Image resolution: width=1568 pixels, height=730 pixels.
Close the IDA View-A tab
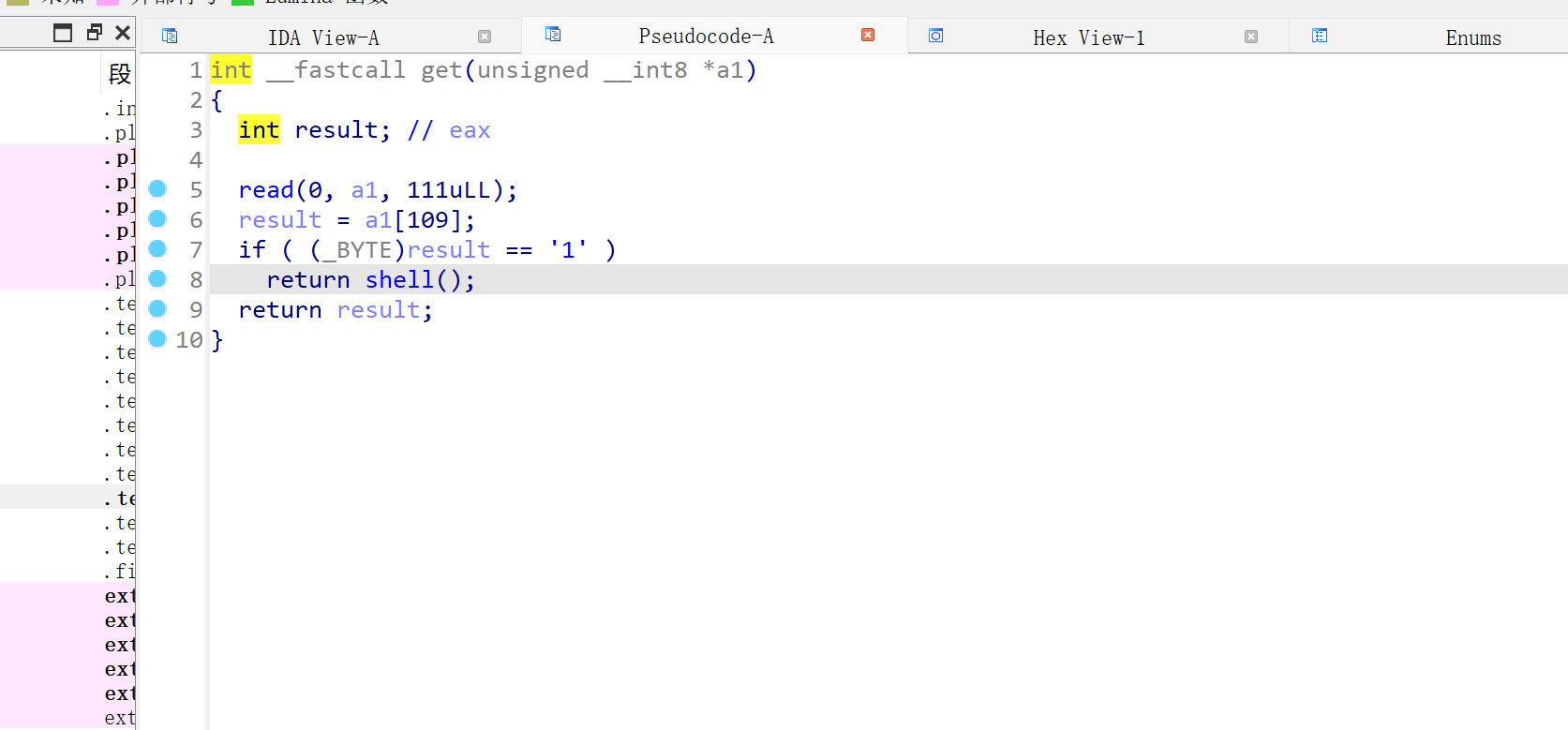point(485,37)
